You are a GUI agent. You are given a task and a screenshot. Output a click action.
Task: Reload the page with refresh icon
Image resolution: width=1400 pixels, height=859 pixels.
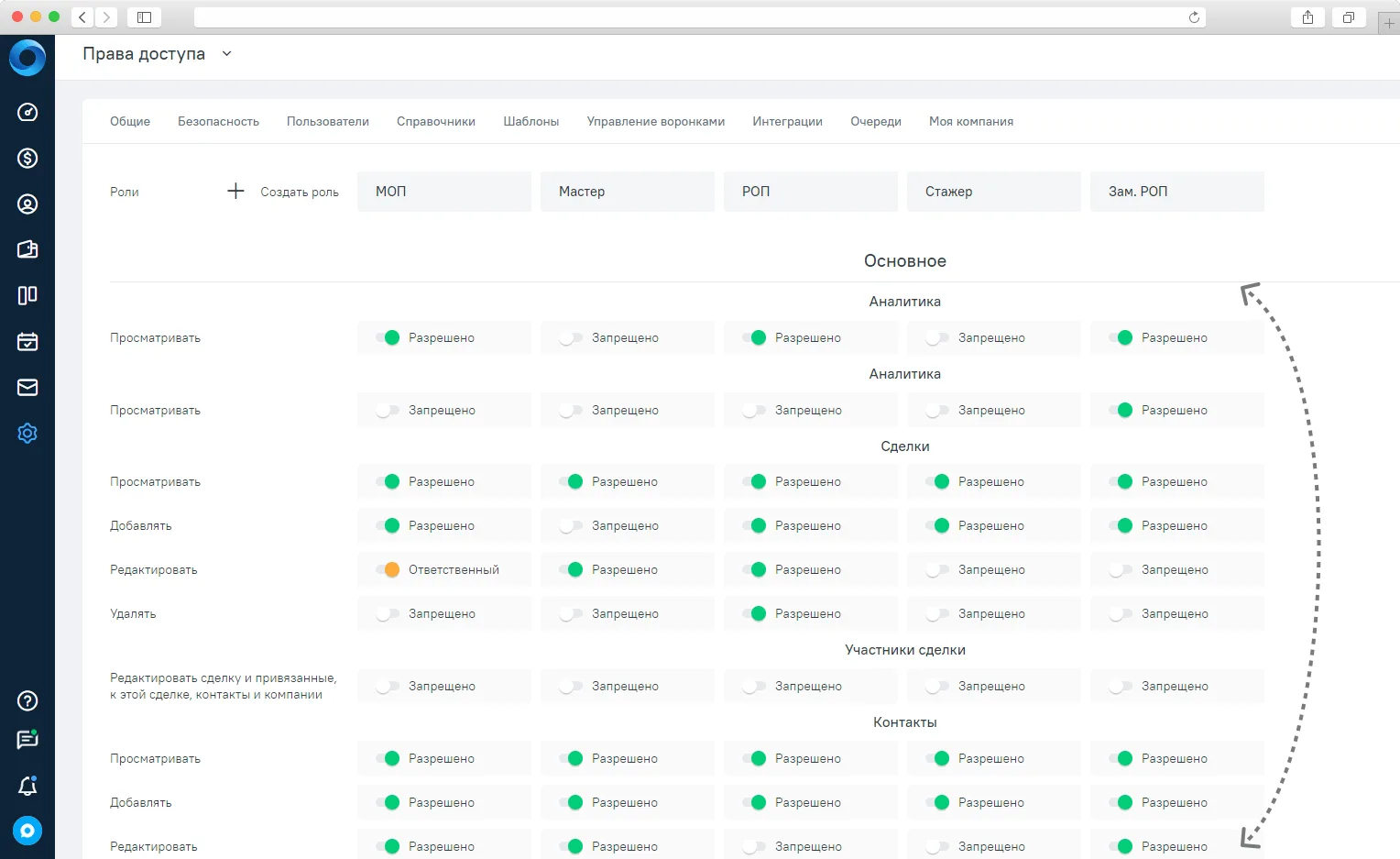coord(1194,17)
